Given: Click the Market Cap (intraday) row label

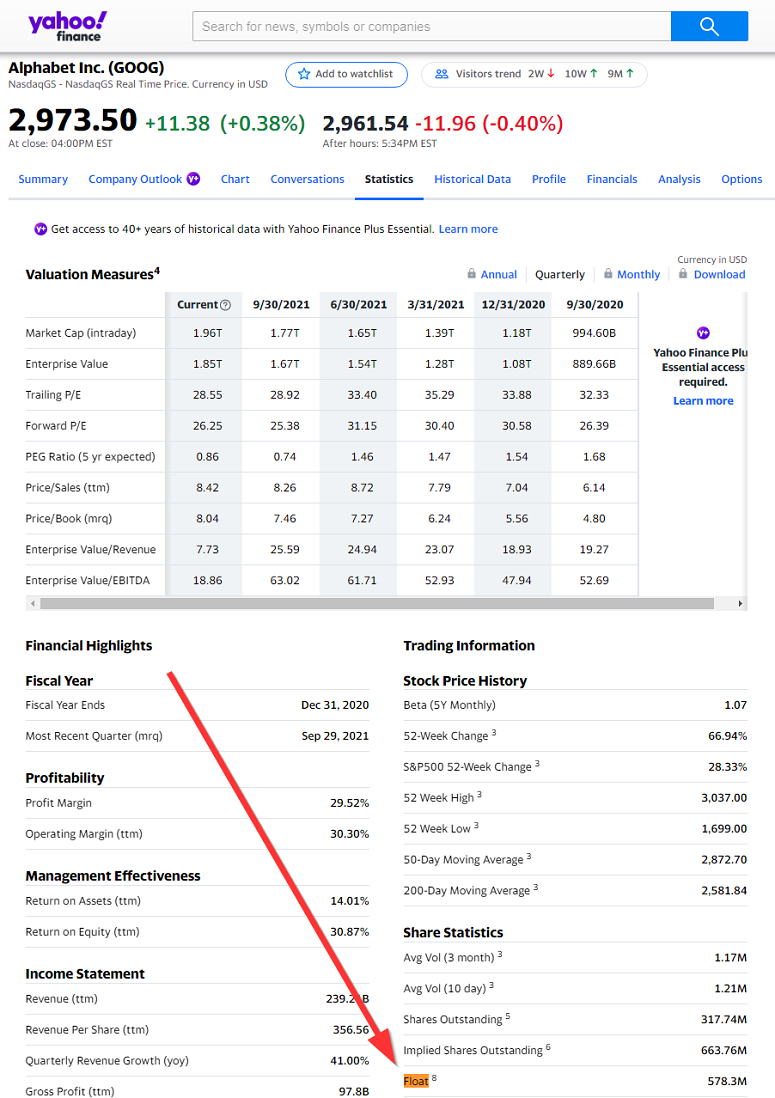Looking at the screenshot, I should [x=81, y=333].
